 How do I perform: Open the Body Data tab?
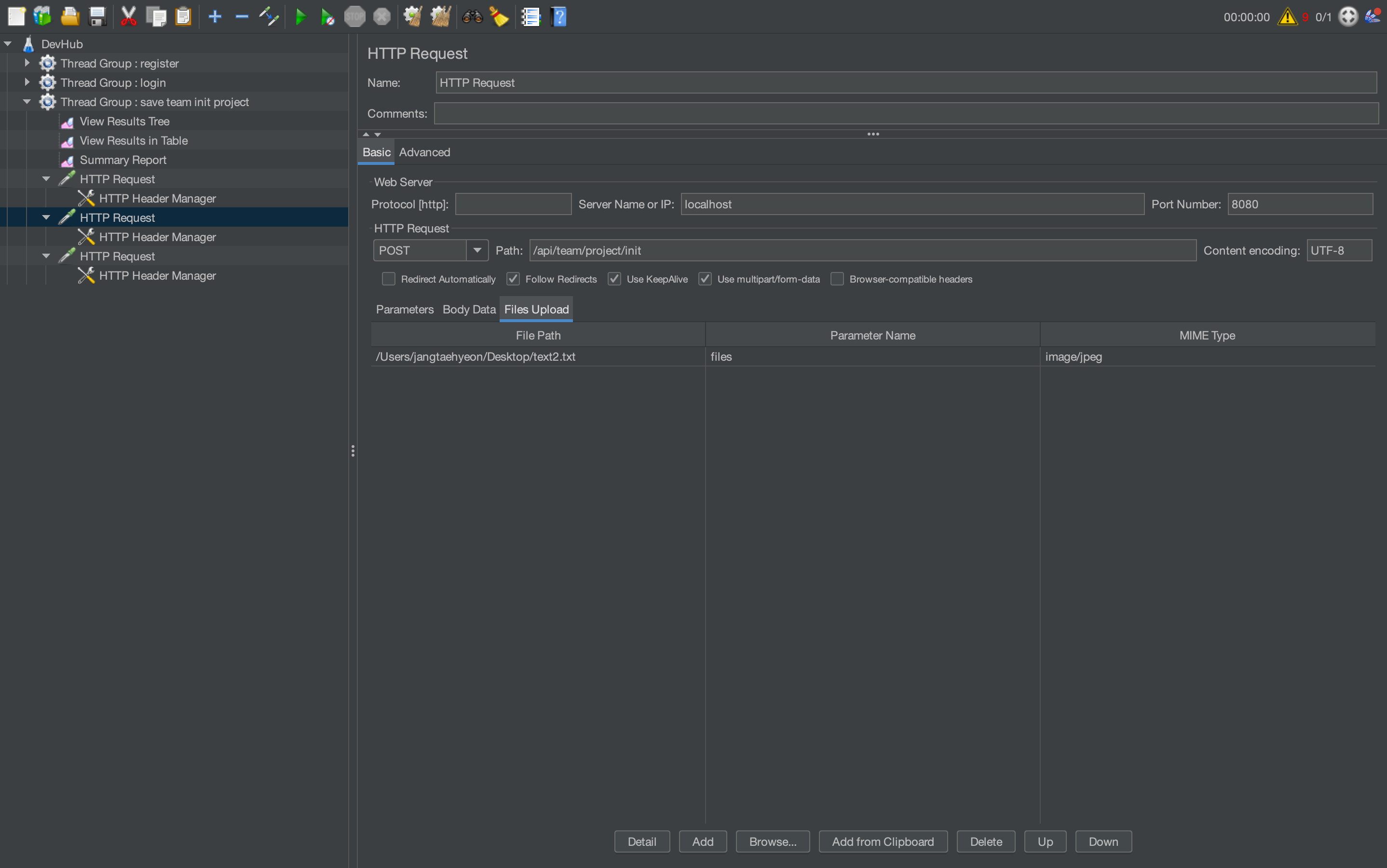pos(468,310)
